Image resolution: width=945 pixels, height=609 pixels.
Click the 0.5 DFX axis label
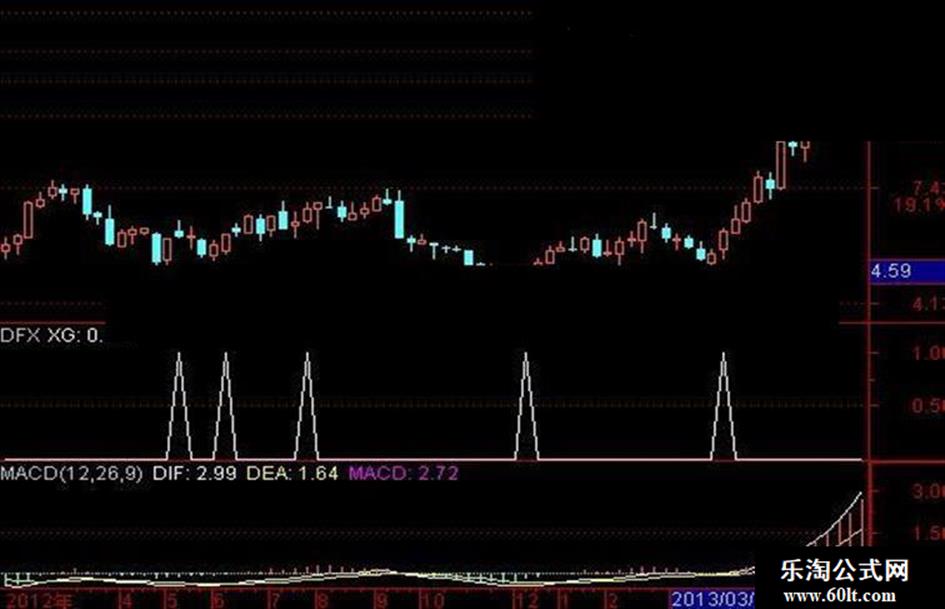(x=928, y=406)
